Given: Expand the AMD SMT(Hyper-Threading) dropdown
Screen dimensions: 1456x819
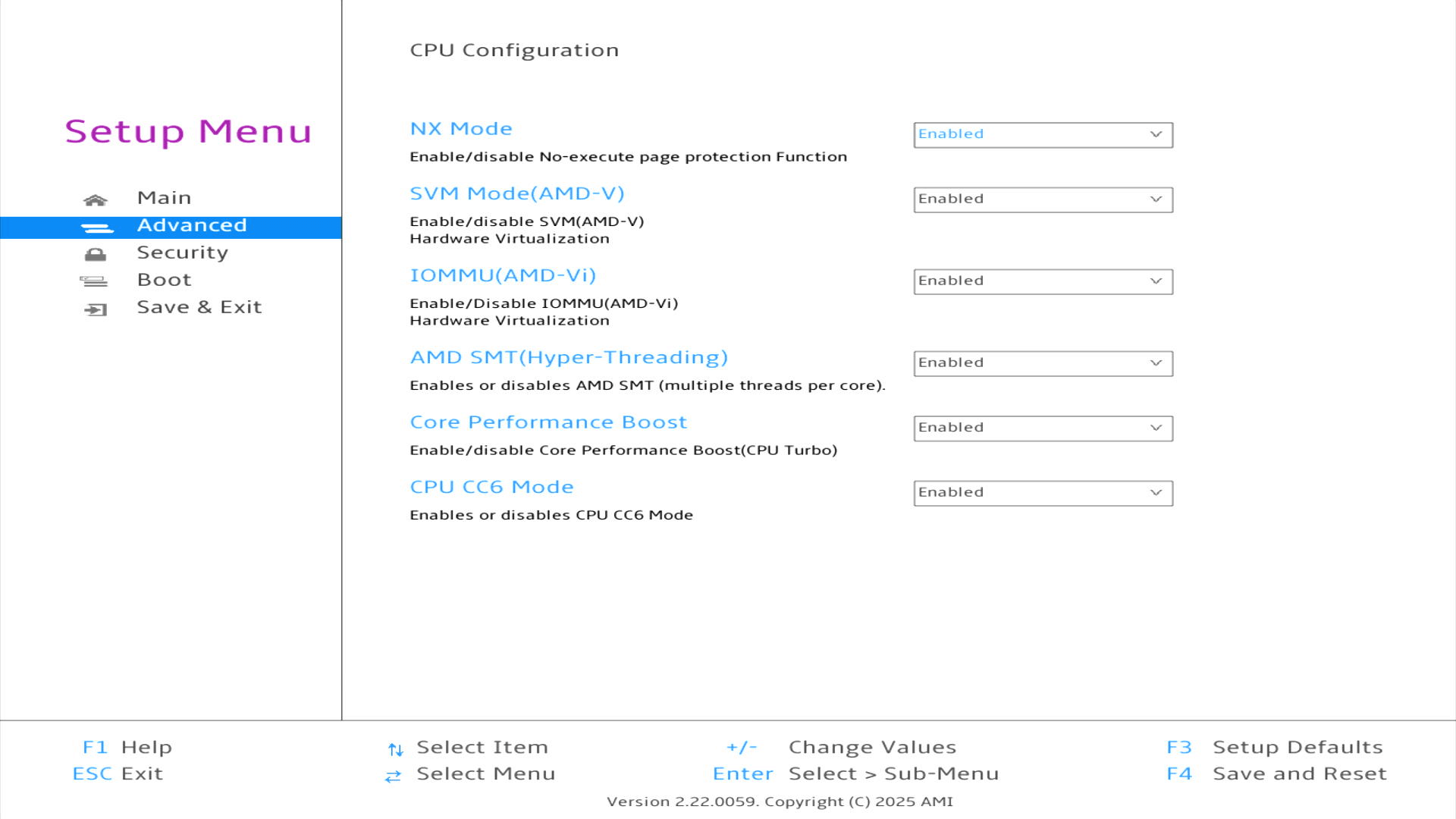Looking at the screenshot, I should coord(1043,363).
